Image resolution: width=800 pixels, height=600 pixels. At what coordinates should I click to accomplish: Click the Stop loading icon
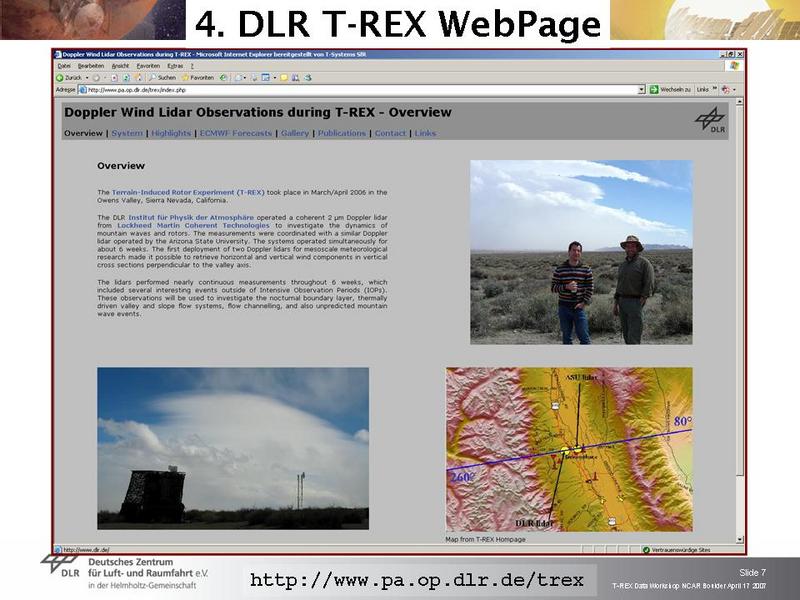click(115, 78)
